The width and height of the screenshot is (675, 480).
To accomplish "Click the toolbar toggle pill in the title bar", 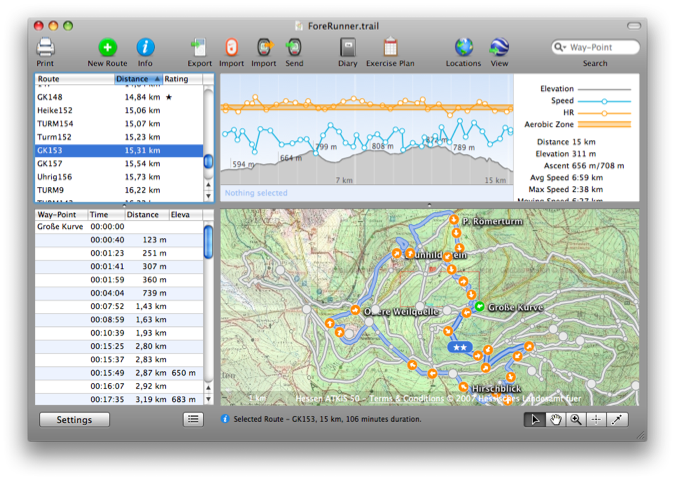I will 634,26.
